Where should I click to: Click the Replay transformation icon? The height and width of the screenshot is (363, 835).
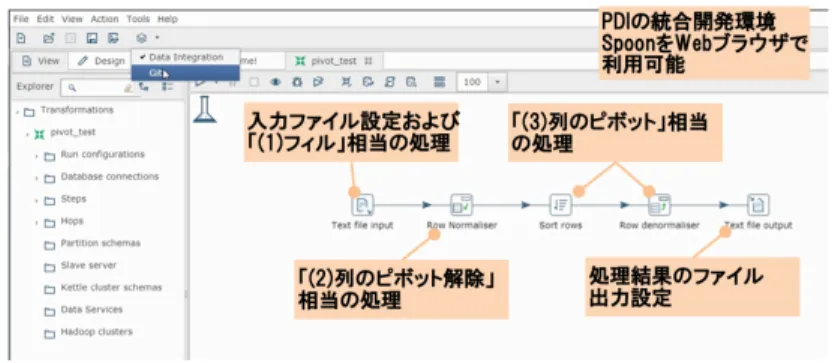coord(318,82)
